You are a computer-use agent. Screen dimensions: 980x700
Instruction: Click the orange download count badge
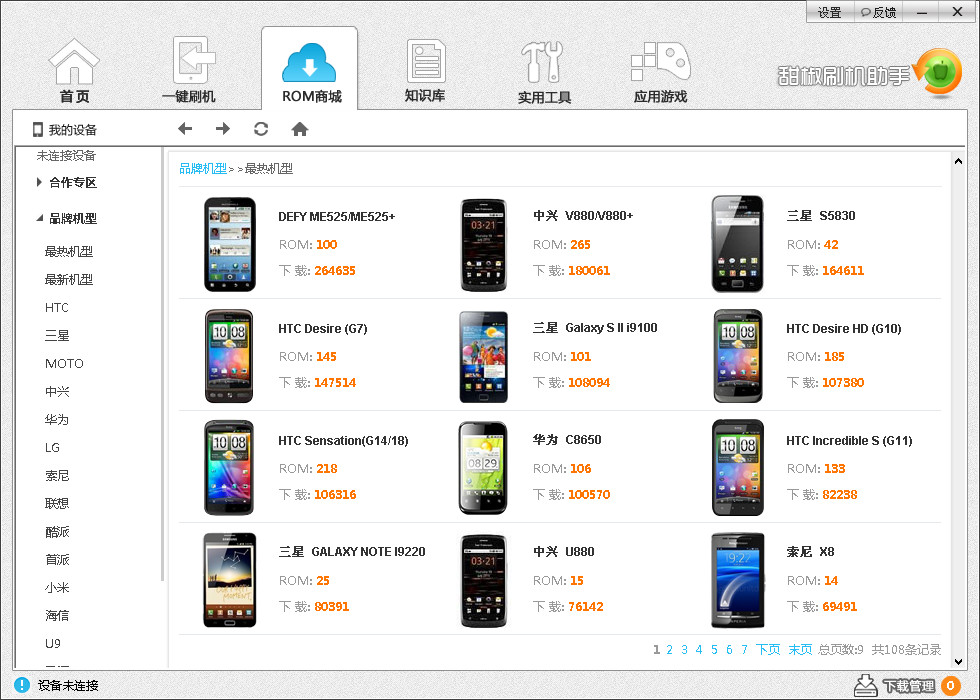(951, 686)
